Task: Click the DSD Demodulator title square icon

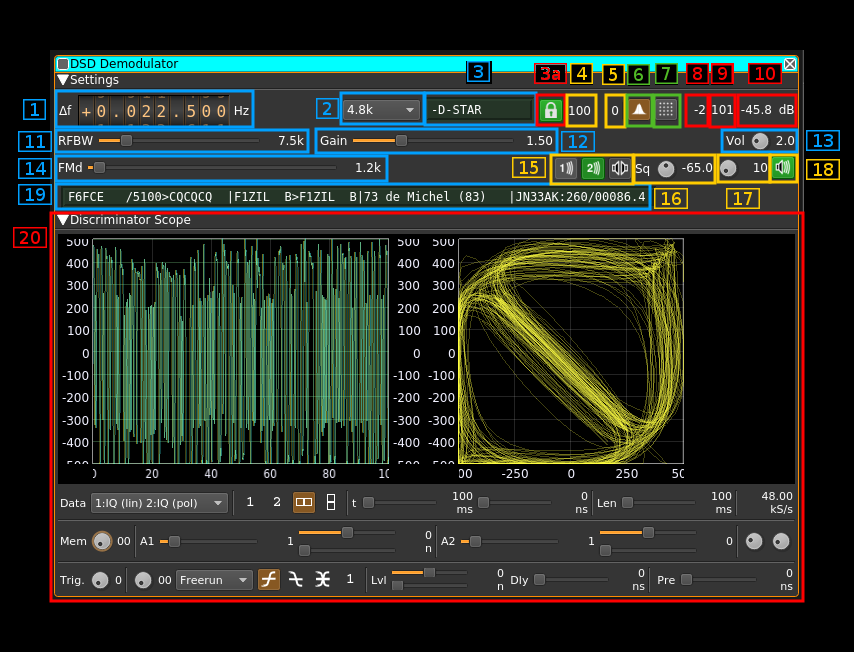Action: pos(63,64)
